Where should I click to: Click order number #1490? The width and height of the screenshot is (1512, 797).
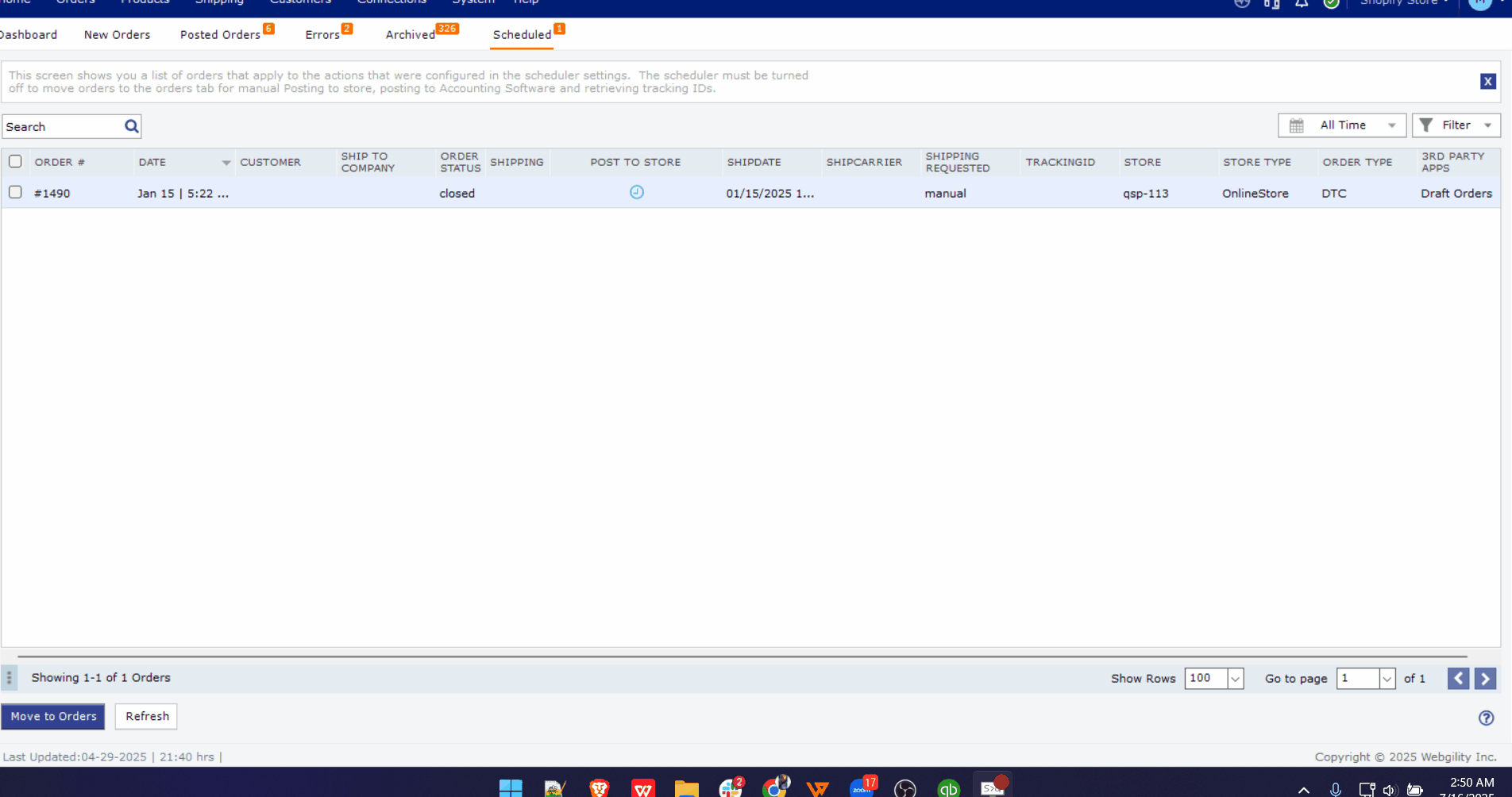coord(52,193)
